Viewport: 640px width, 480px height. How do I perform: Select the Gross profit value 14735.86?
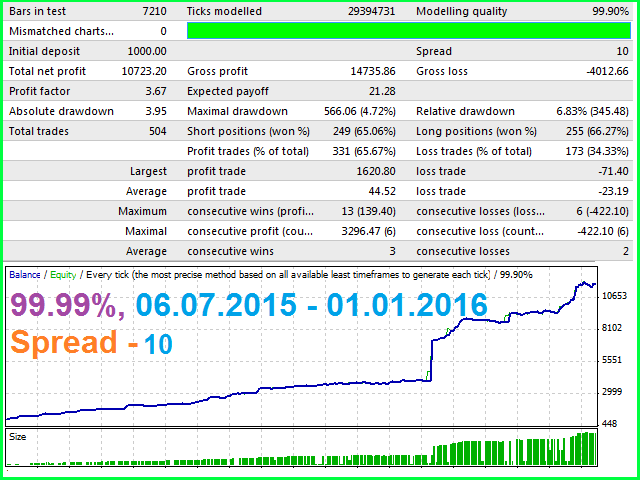coord(373,71)
